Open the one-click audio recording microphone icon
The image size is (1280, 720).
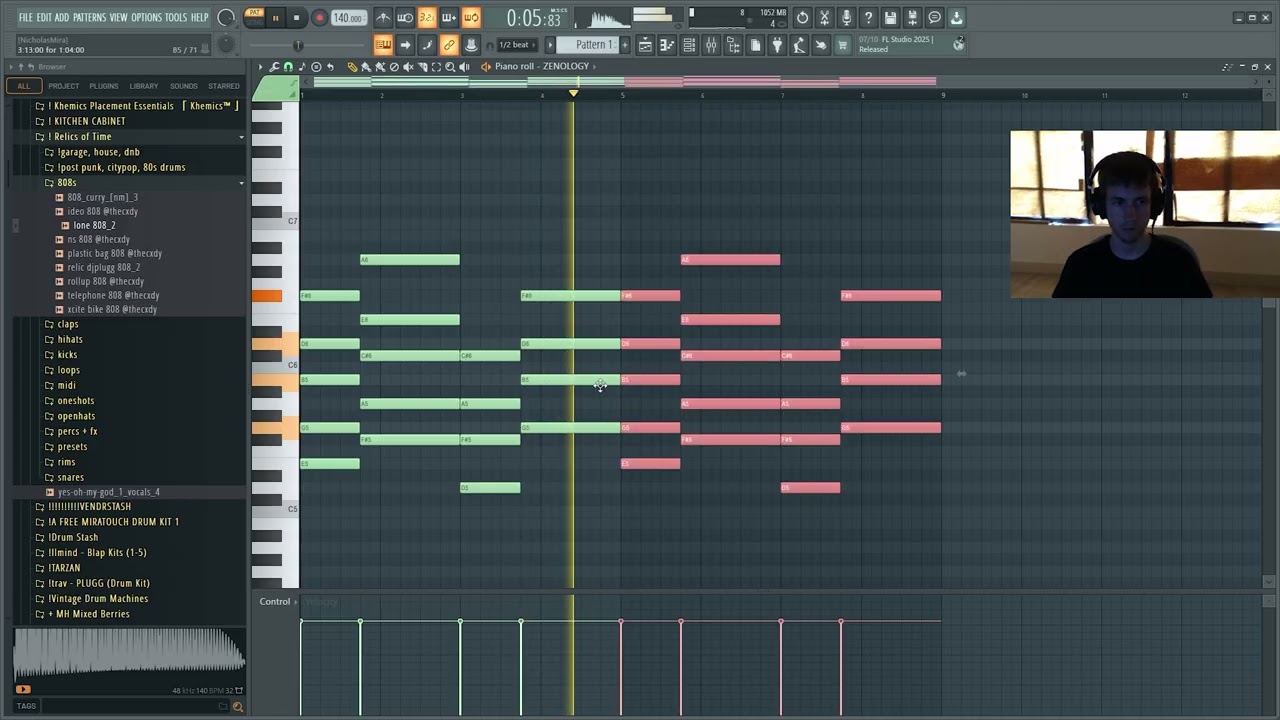(846, 18)
